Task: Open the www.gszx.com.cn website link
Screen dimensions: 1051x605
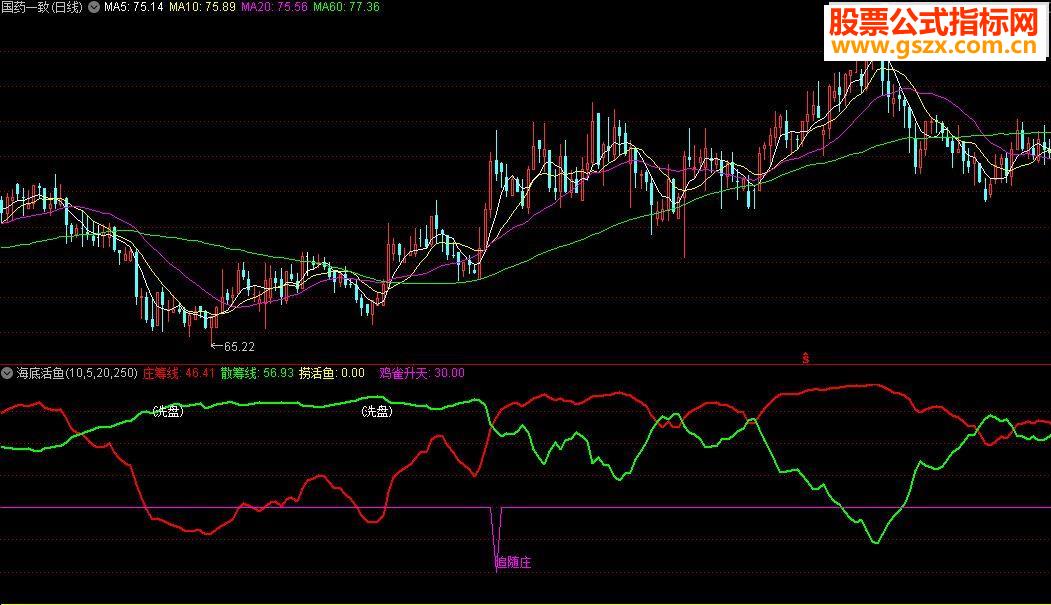Action: (934, 46)
